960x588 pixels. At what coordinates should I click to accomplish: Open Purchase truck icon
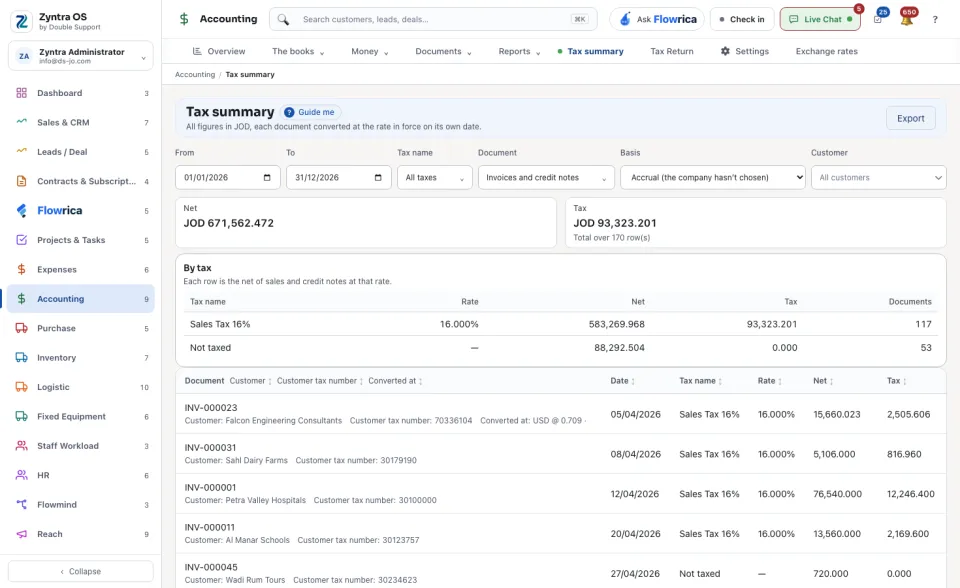click(21, 328)
